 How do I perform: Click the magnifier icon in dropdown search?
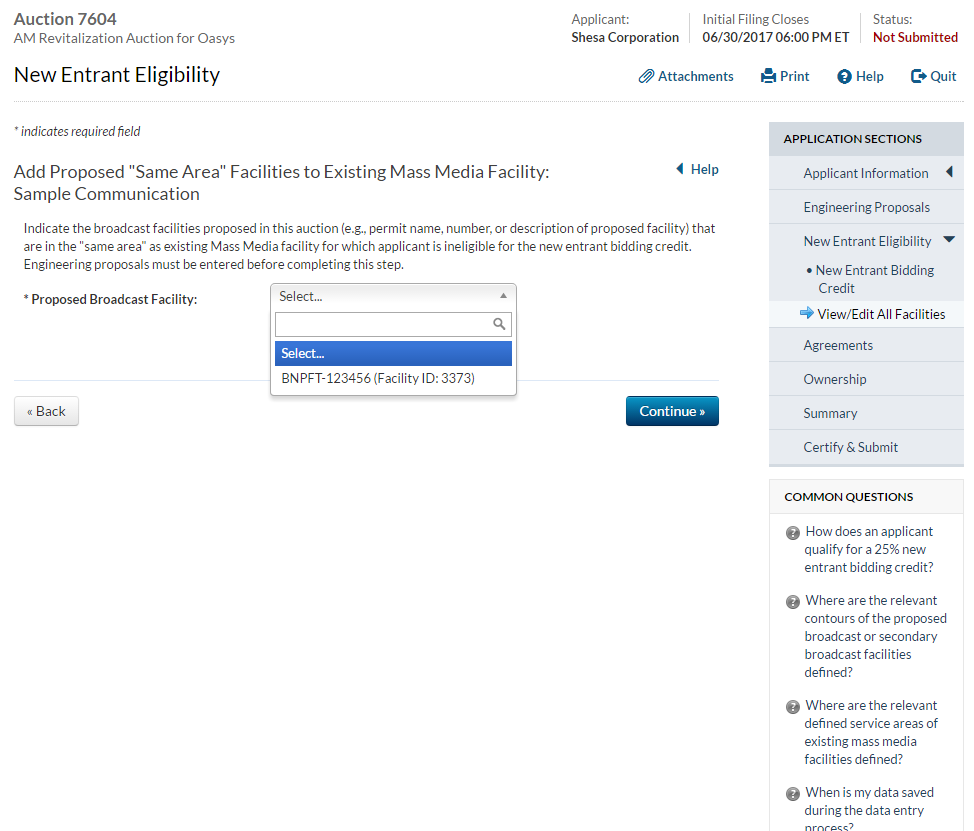pyautogui.click(x=500, y=324)
